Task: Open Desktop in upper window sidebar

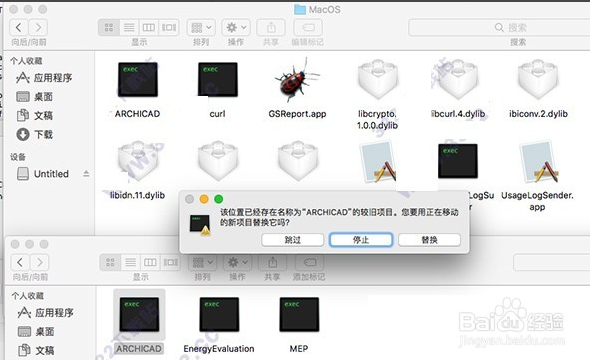Action: tap(35, 97)
